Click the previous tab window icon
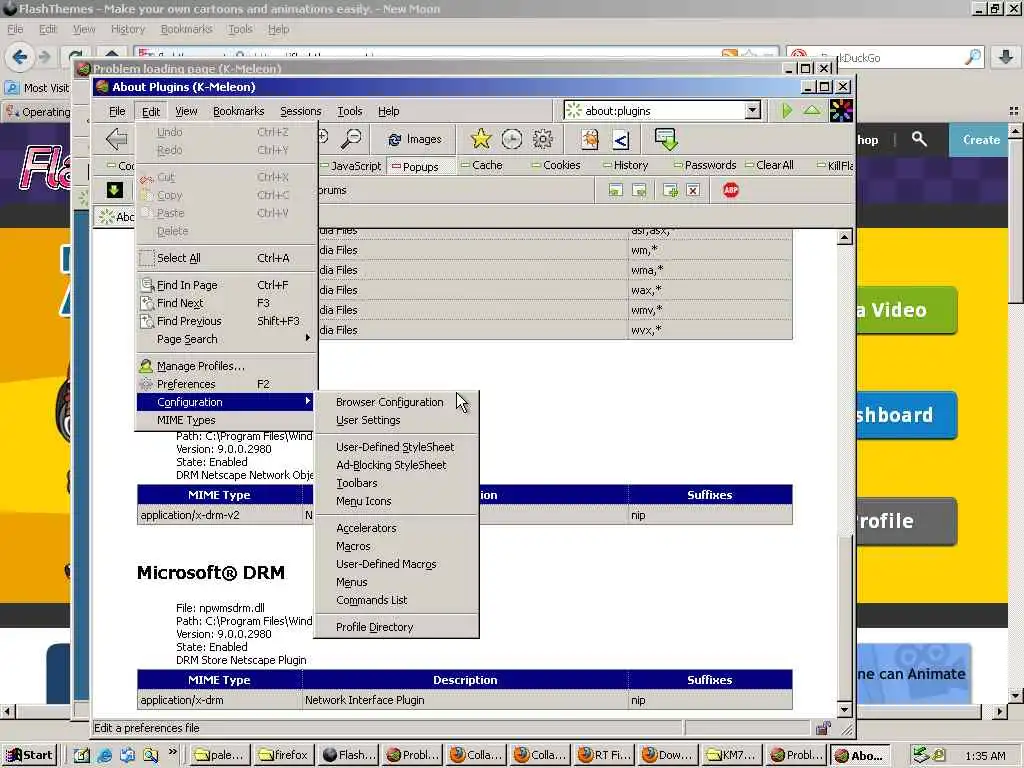This screenshot has height=768, width=1024. point(615,190)
